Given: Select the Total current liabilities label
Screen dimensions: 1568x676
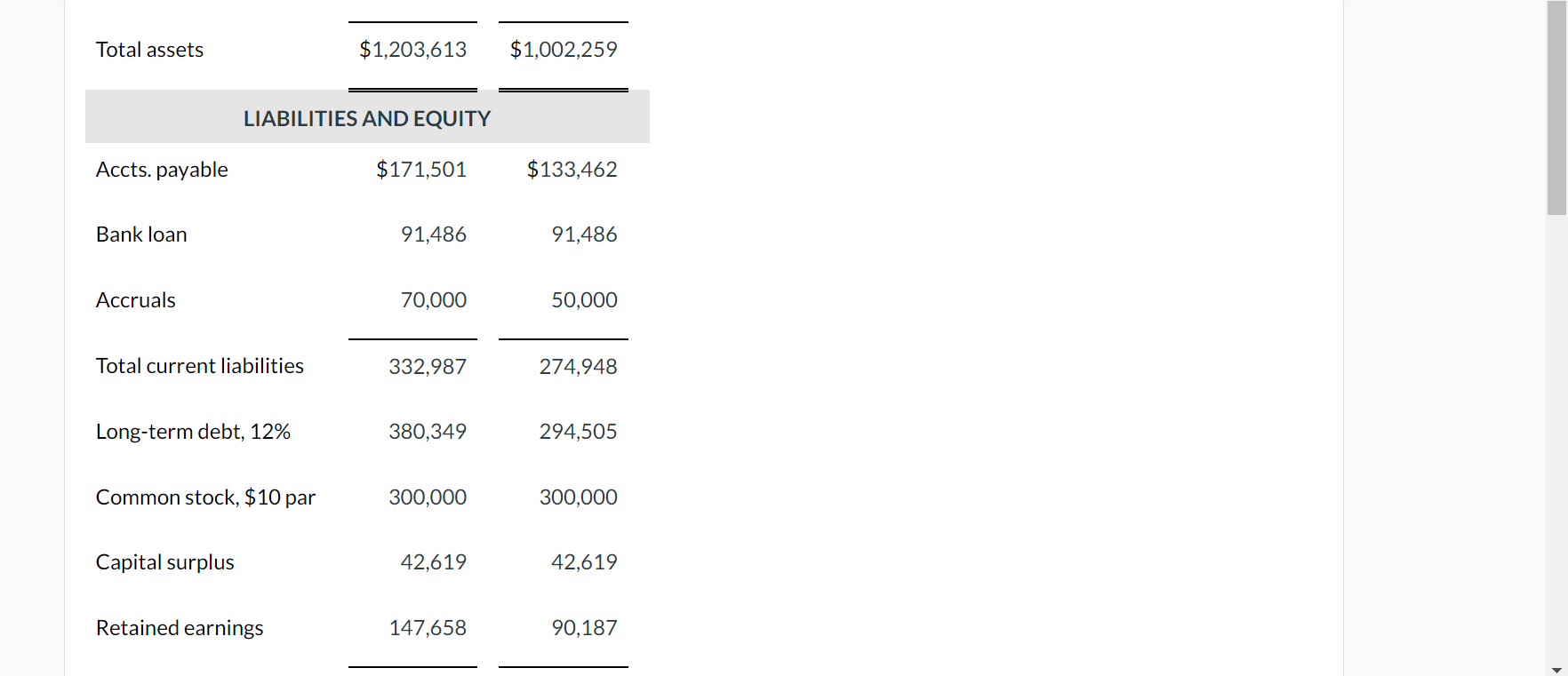Looking at the screenshot, I should coord(200,366).
